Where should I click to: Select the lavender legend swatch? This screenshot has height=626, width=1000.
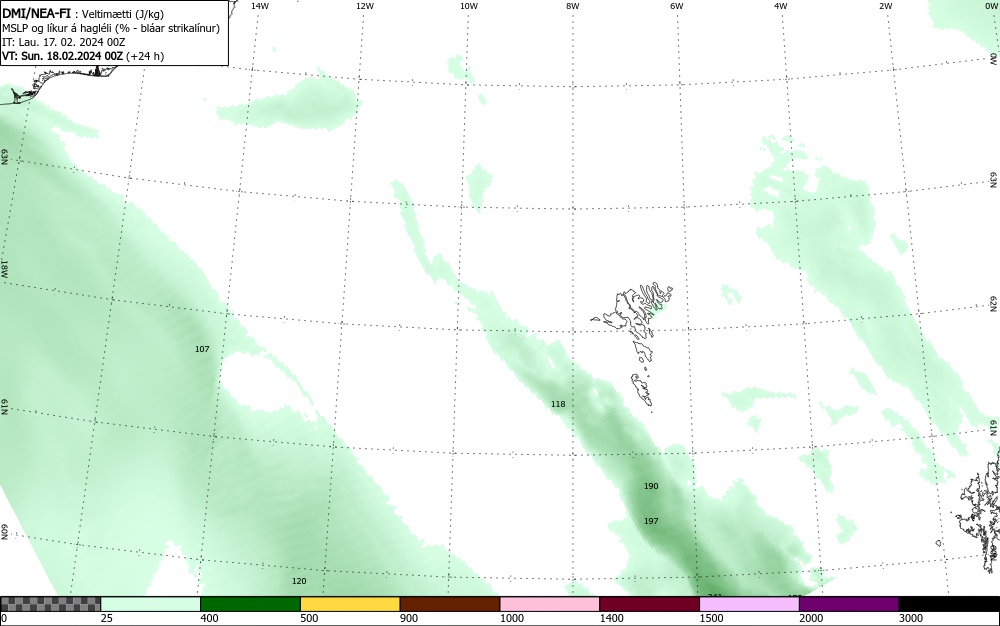(x=749, y=604)
